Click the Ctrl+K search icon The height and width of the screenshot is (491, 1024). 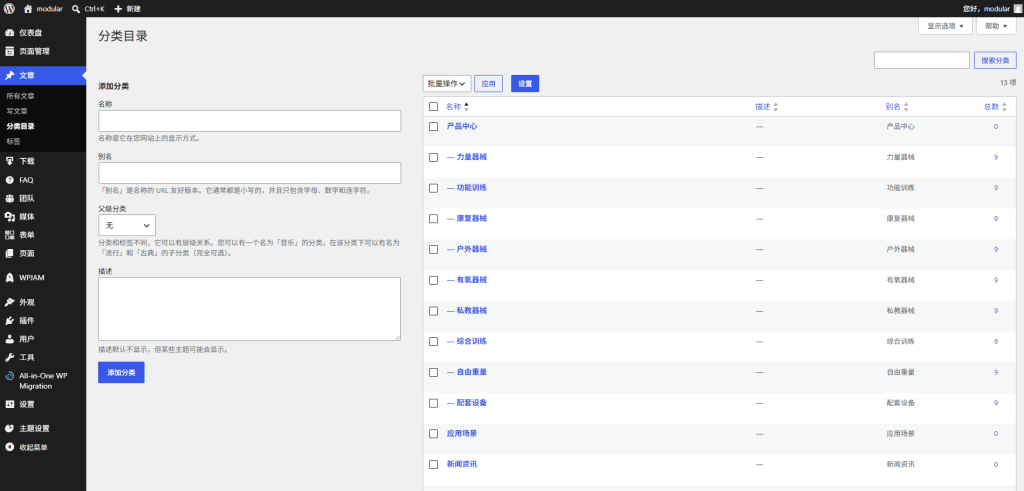(x=76, y=9)
